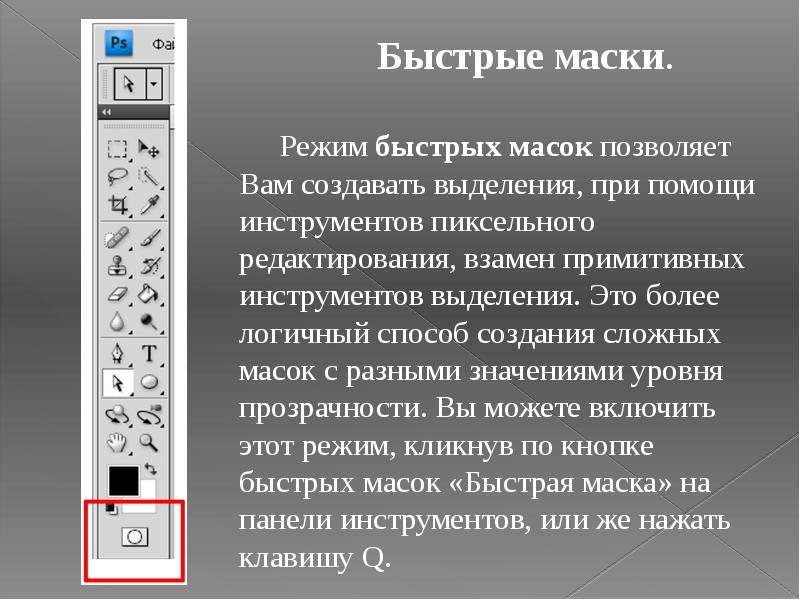Screen dimensions: 800x600
Task: Pick the Clone Stamp tool
Action: [118, 267]
